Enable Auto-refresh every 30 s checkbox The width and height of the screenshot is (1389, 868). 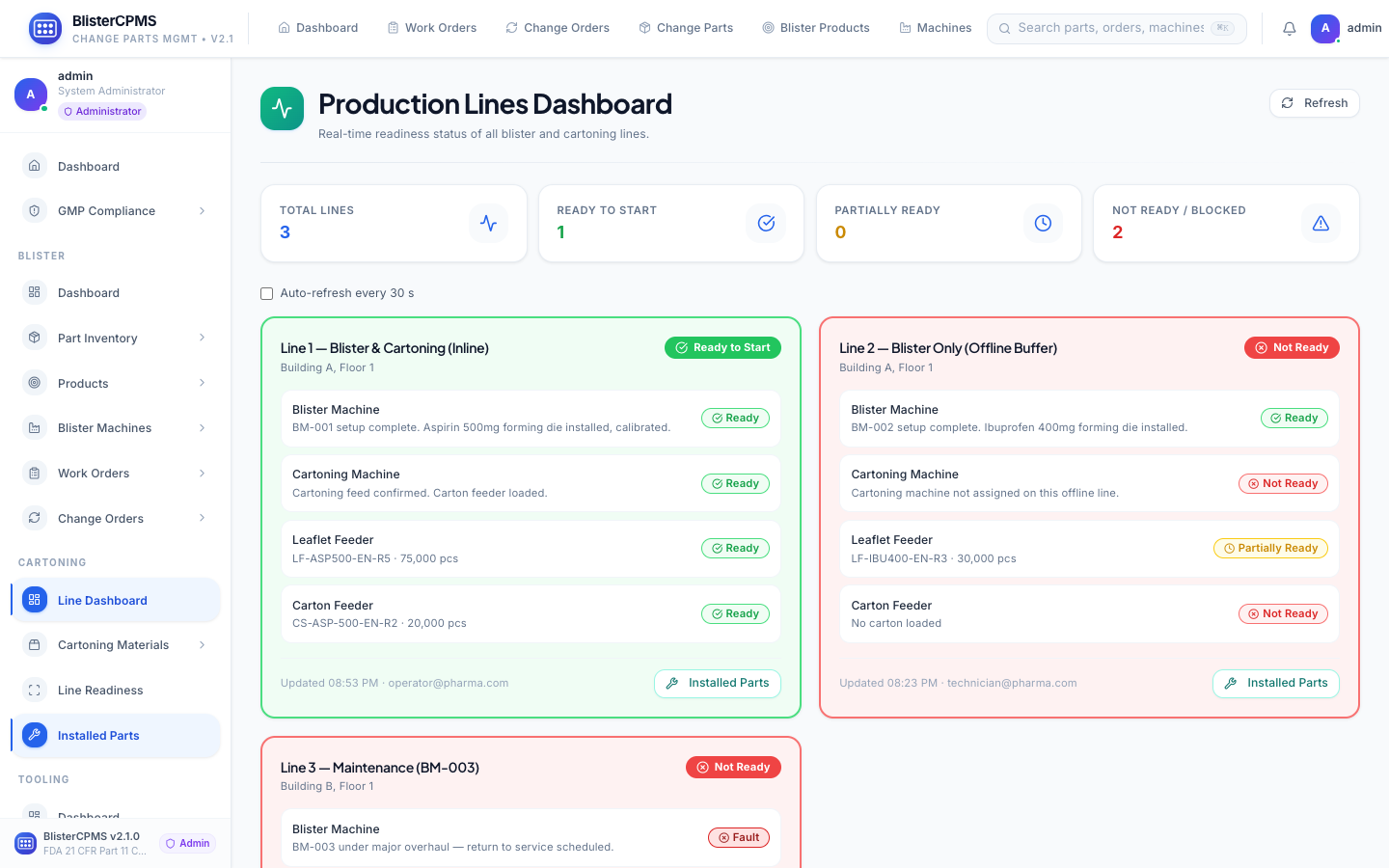267,293
